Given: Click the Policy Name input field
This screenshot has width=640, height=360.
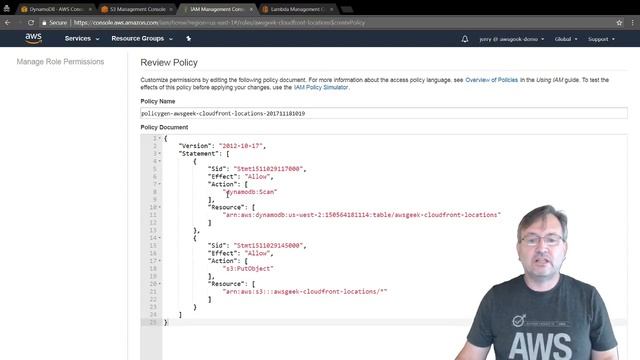Looking at the screenshot, I should pyautogui.click(x=384, y=113).
